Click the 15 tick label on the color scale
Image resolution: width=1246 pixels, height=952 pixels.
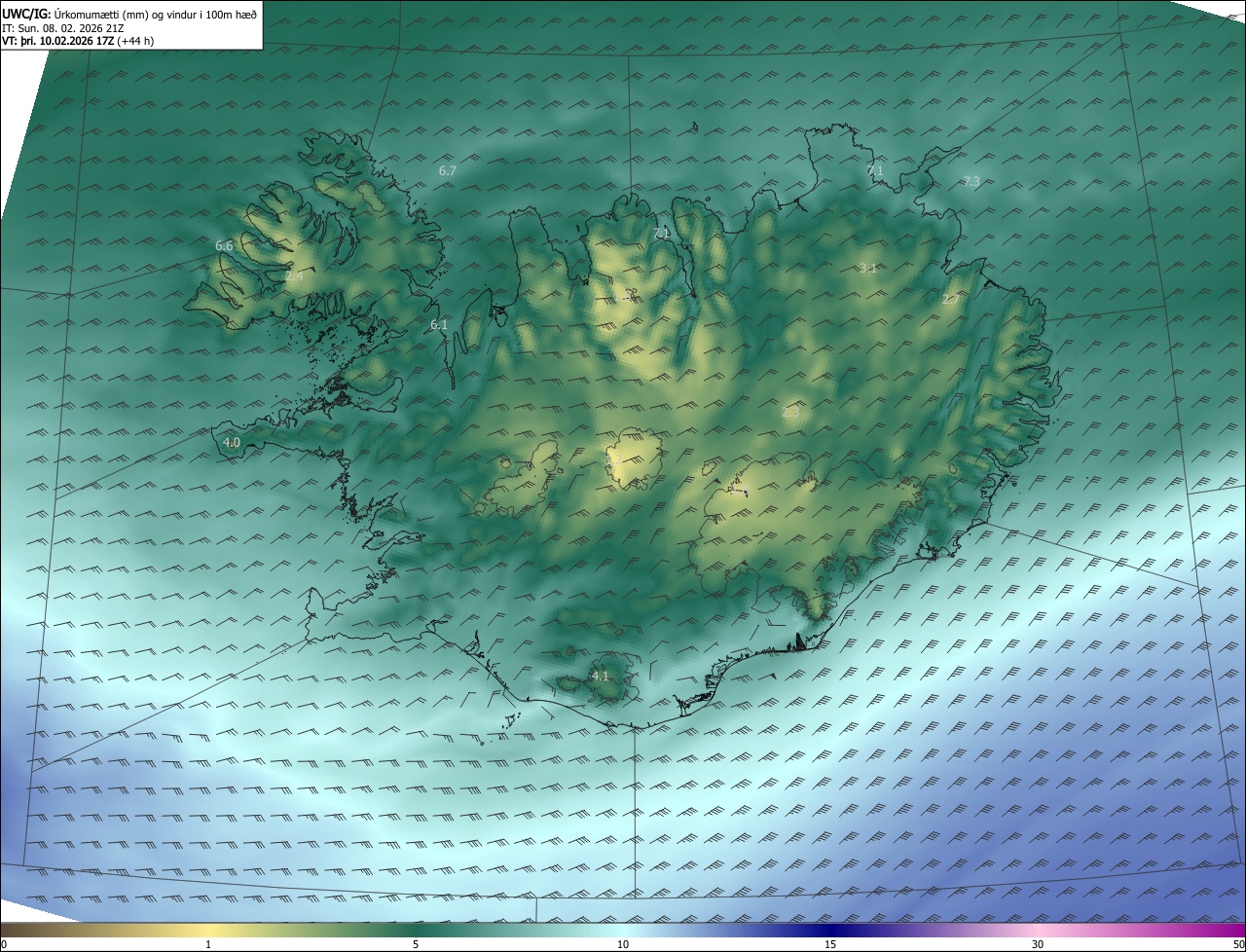(830, 945)
